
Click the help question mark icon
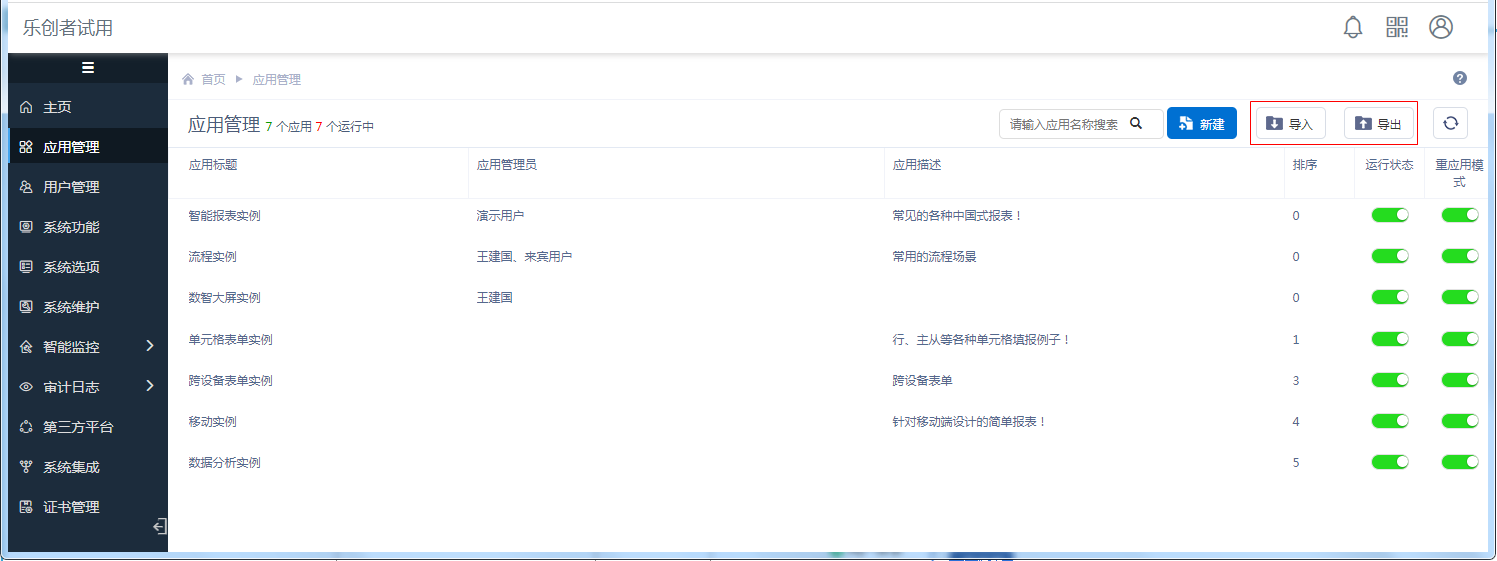tap(1460, 79)
